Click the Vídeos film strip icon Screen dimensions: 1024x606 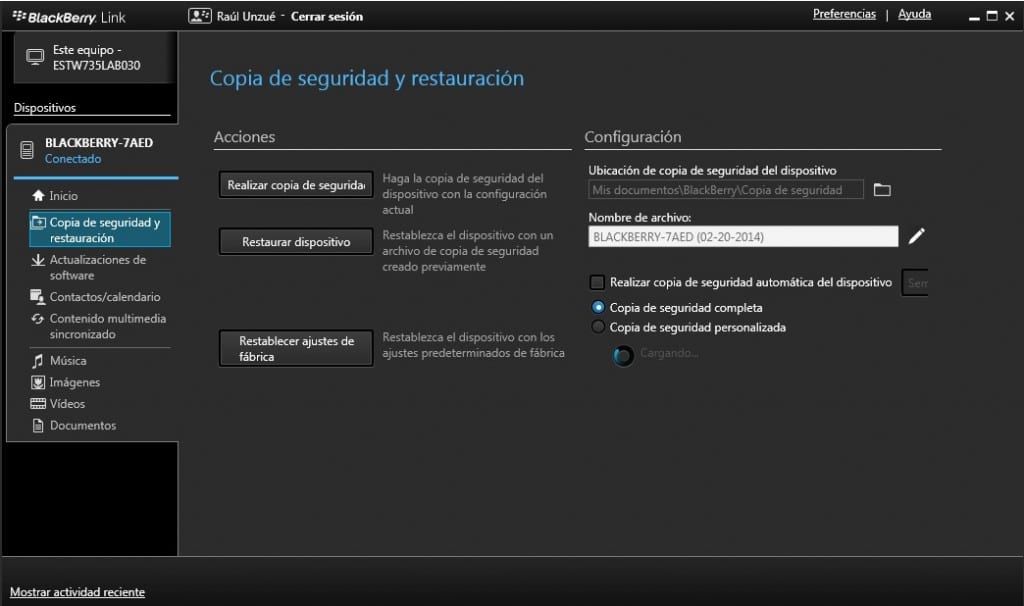[x=38, y=404]
